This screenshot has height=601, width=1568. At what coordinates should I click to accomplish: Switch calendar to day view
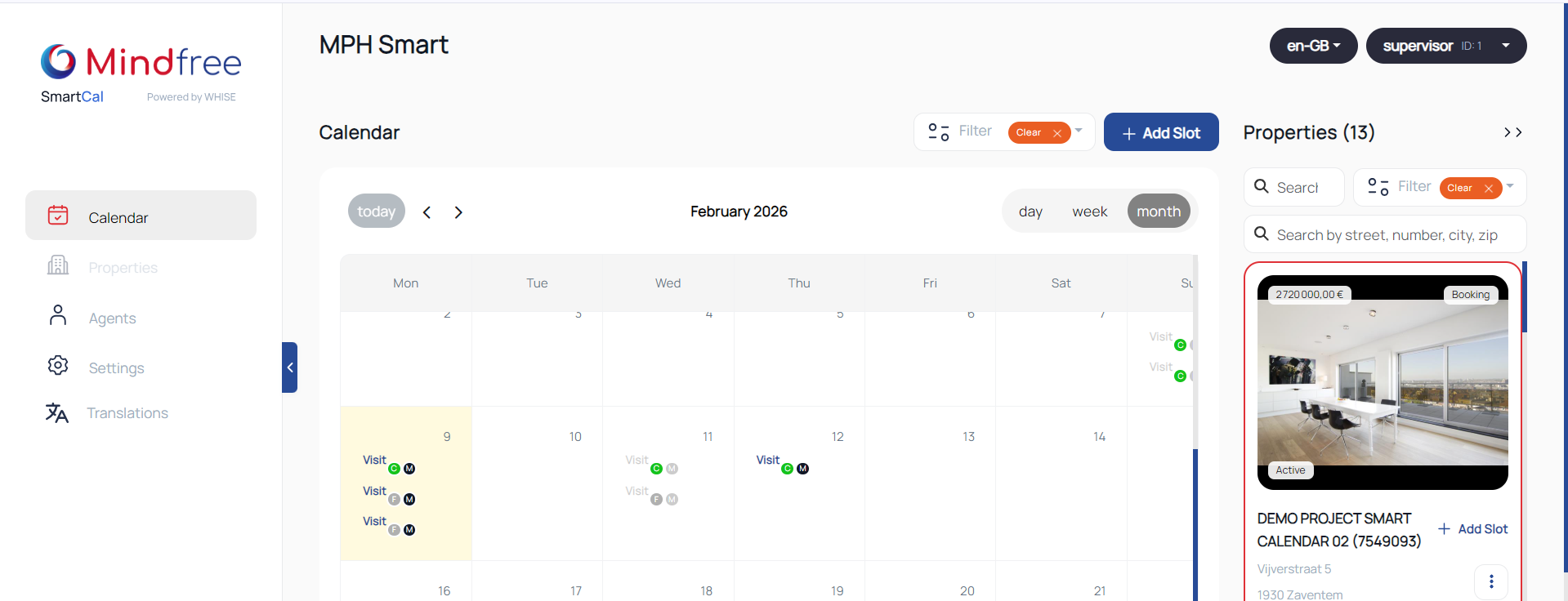[1030, 211]
